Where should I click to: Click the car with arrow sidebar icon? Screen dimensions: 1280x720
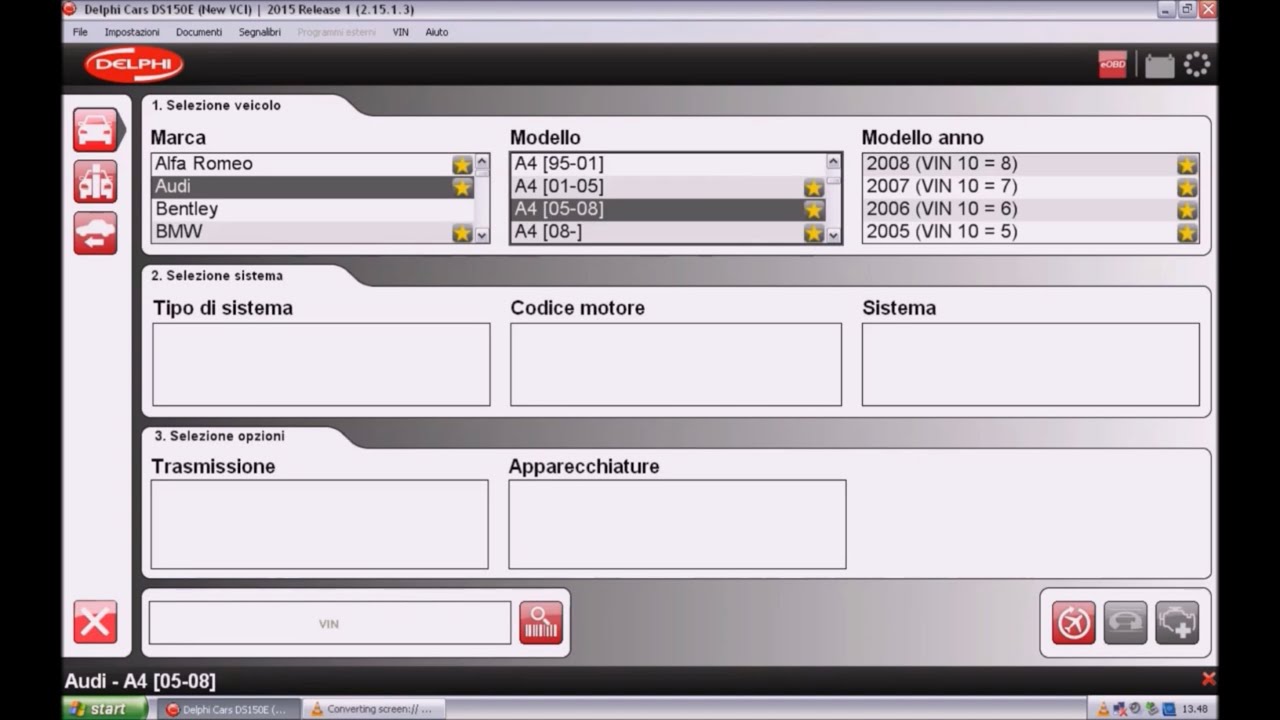pyautogui.click(x=95, y=233)
